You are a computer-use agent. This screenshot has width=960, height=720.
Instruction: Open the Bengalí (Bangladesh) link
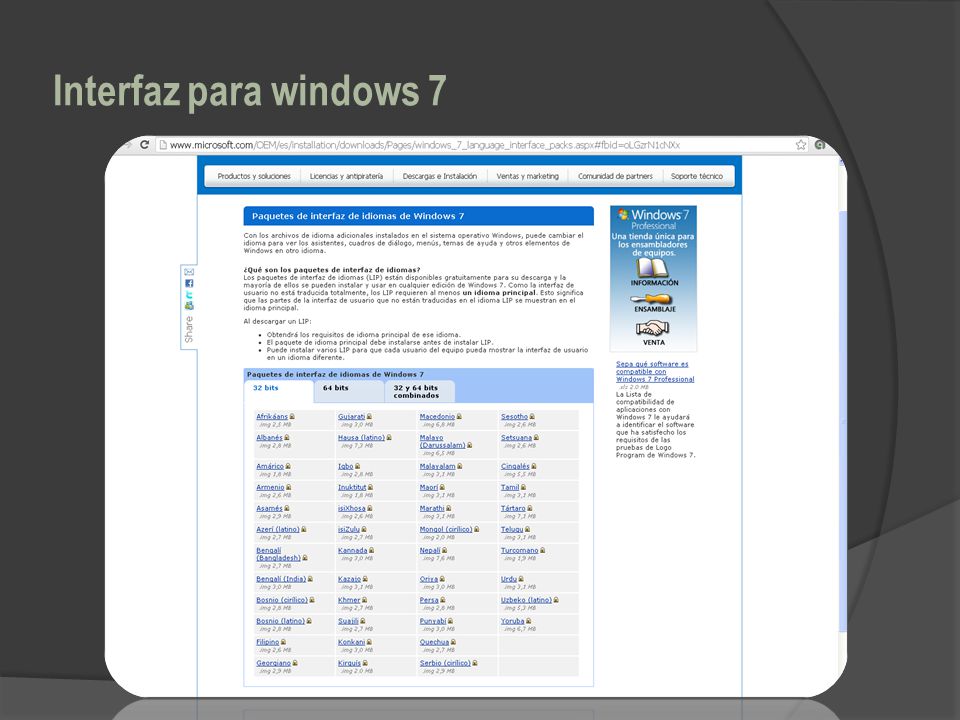click(279, 554)
